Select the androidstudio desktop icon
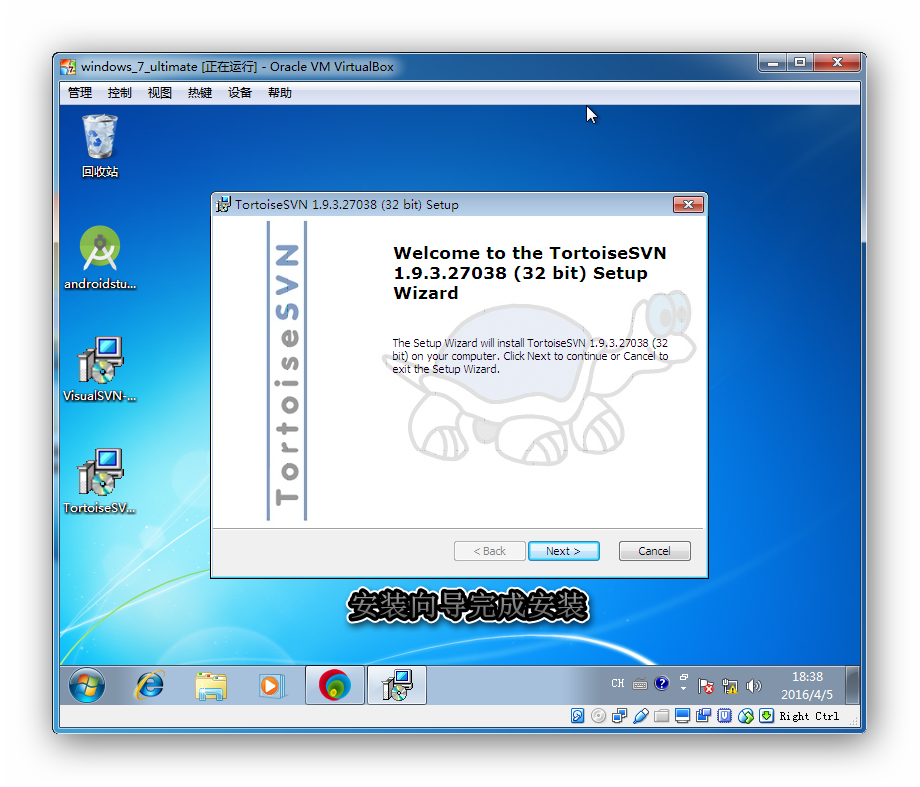This screenshot has height=787, width=920. (x=100, y=258)
